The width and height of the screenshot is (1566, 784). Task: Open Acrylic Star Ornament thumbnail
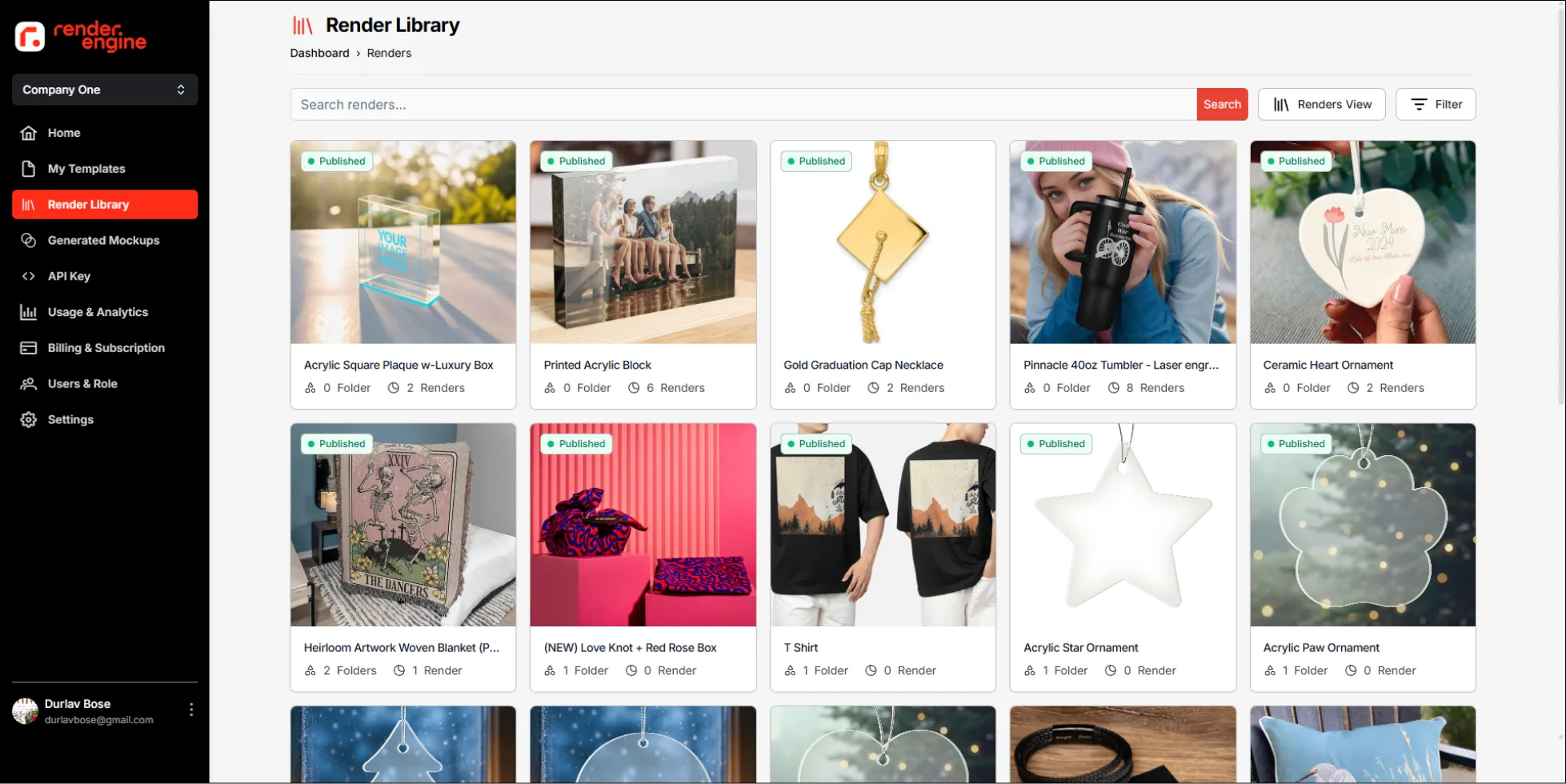click(x=1123, y=525)
